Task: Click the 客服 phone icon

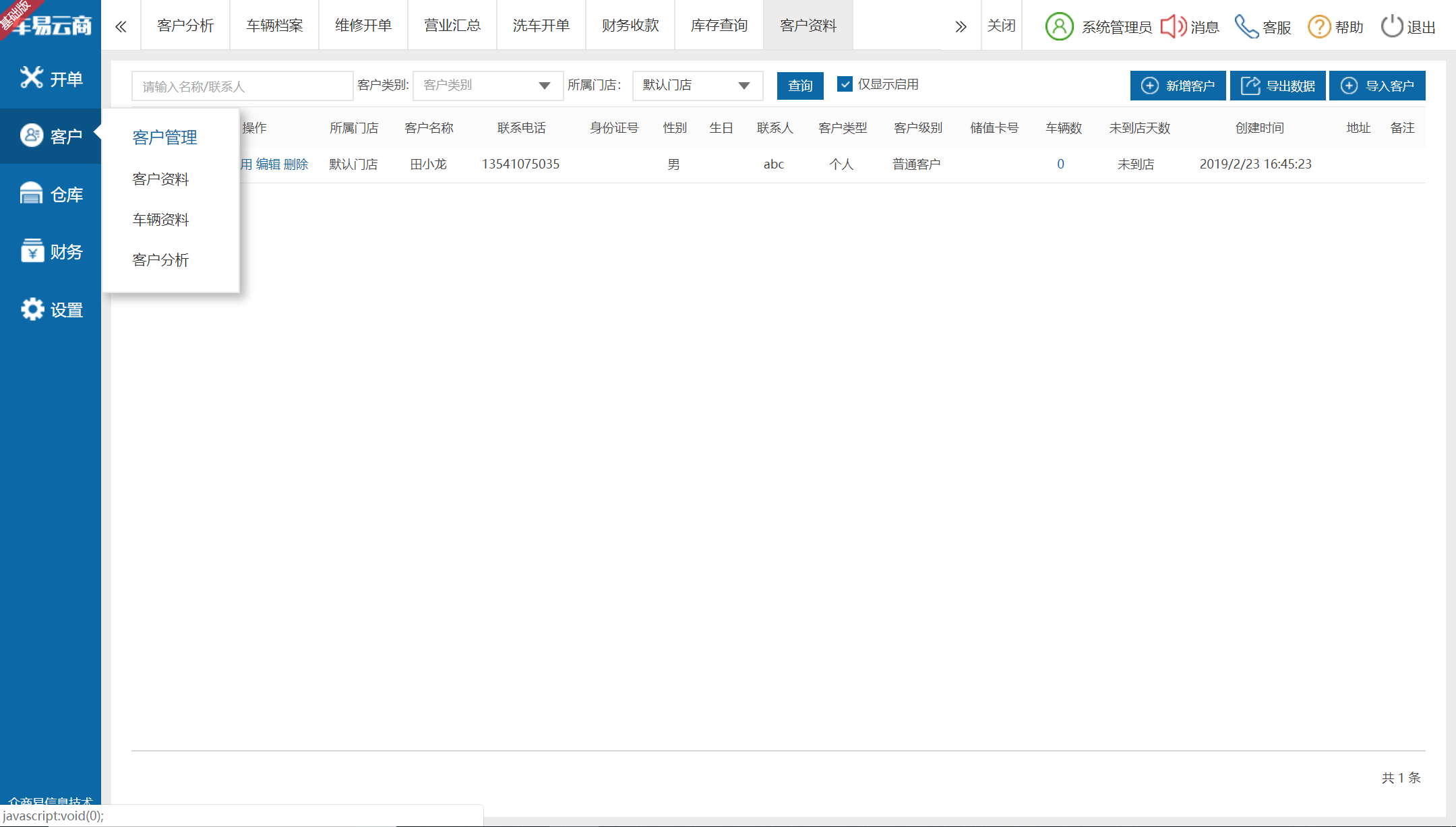Action: [x=1246, y=27]
